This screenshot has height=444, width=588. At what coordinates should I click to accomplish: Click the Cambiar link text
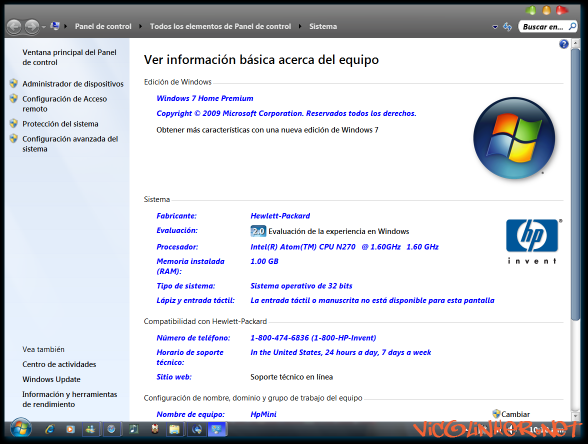(x=516, y=414)
